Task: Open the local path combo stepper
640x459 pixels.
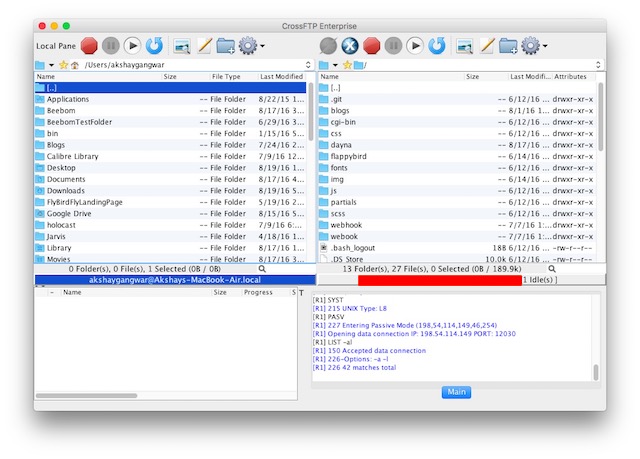Action: click(308, 65)
